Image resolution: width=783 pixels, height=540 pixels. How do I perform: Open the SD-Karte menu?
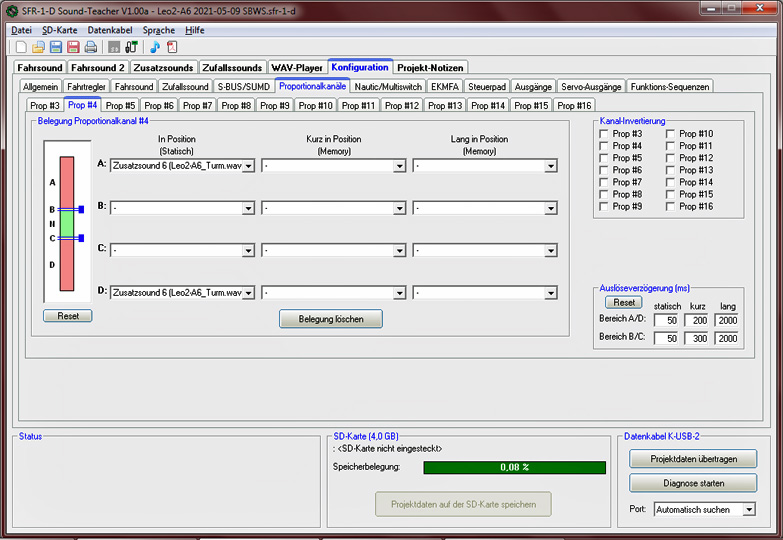(x=60, y=30)
